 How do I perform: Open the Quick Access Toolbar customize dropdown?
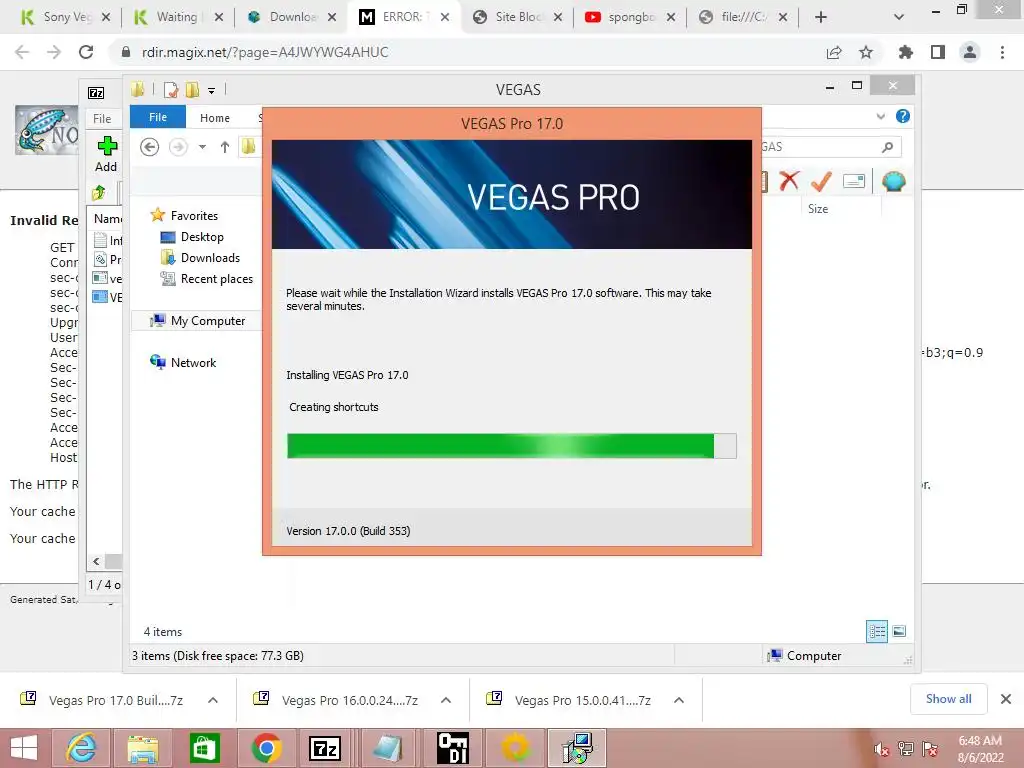(x=212, y=91)
